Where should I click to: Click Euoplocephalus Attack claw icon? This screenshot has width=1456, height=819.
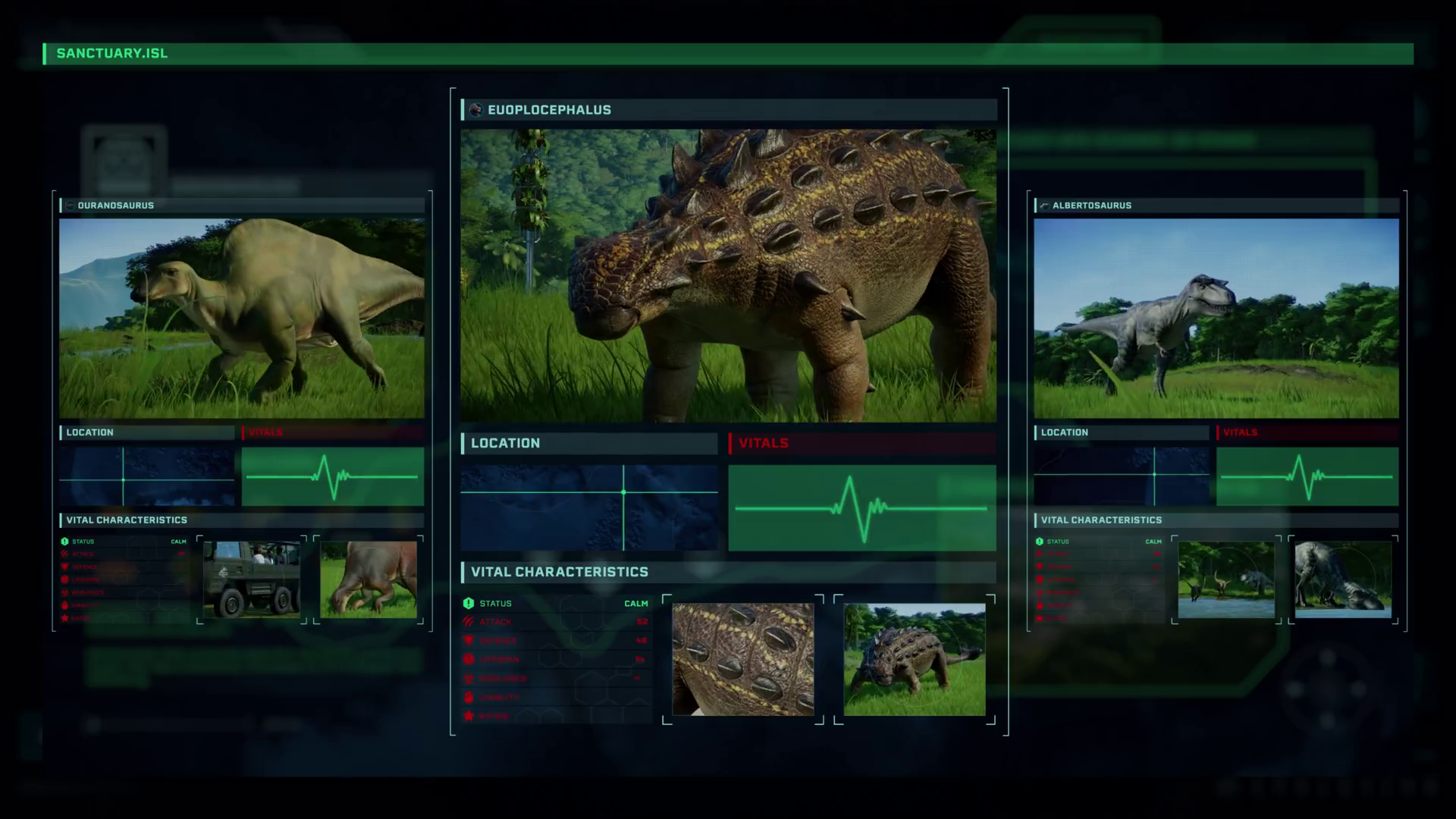pyautogui.click(x=468, y=622)
